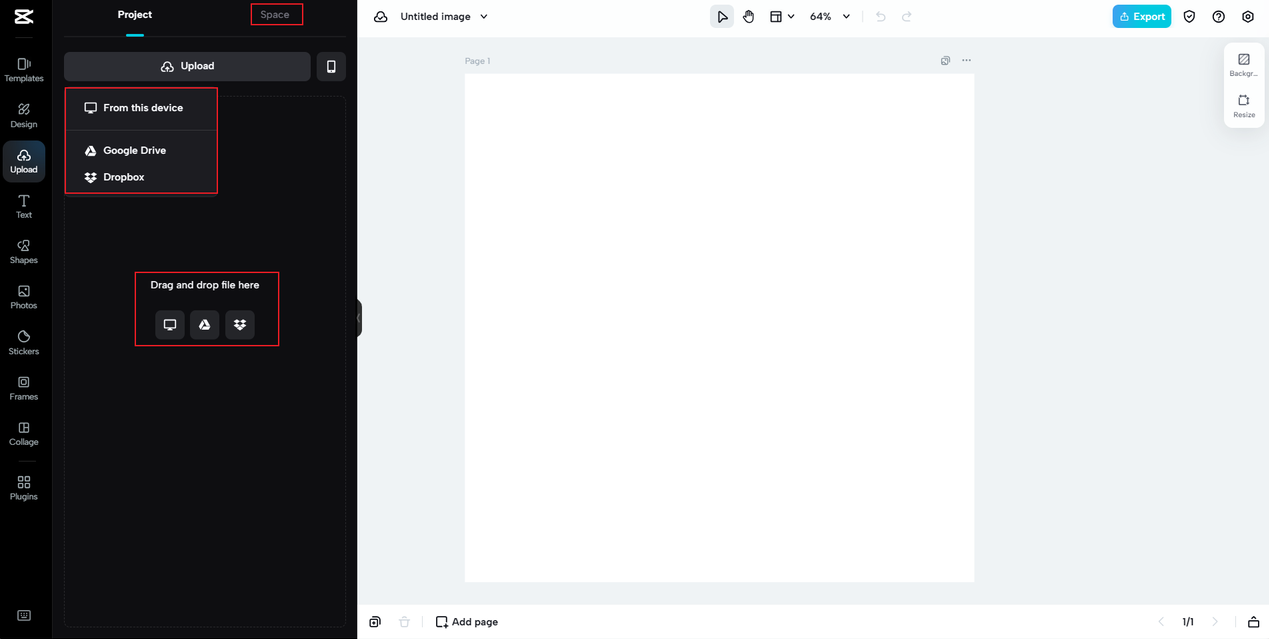Select the Upload sidebar icon
Viewport: 1269px width, 639px height.
point(24,161)
